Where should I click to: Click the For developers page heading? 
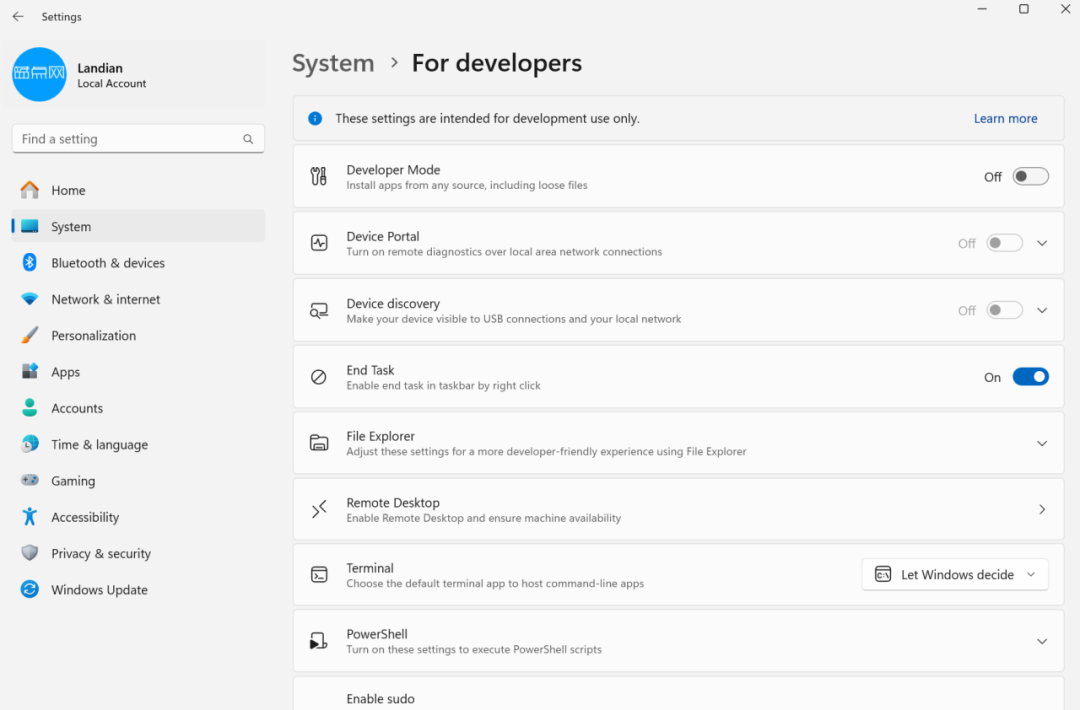[x=497, y=63]
